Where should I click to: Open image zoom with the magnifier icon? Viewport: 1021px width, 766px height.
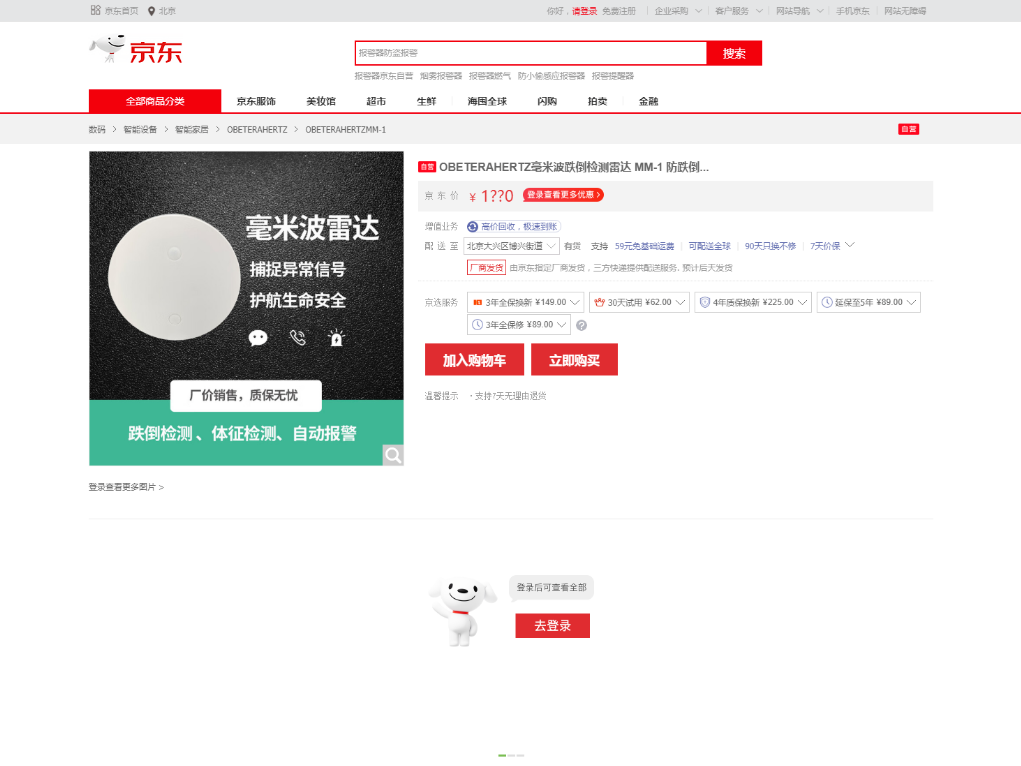[393, 455]
